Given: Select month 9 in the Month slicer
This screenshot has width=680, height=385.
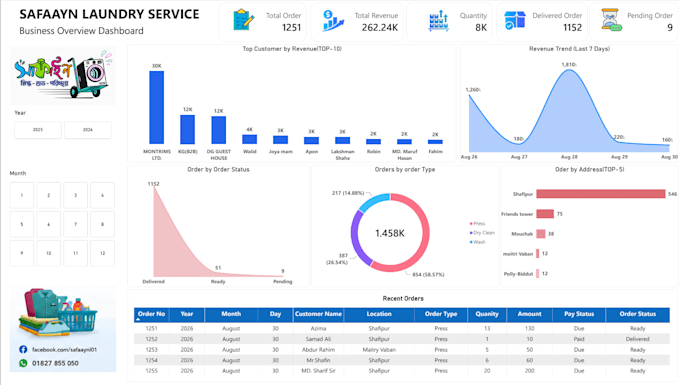Looking at the screenshot, I should point(22,253).
